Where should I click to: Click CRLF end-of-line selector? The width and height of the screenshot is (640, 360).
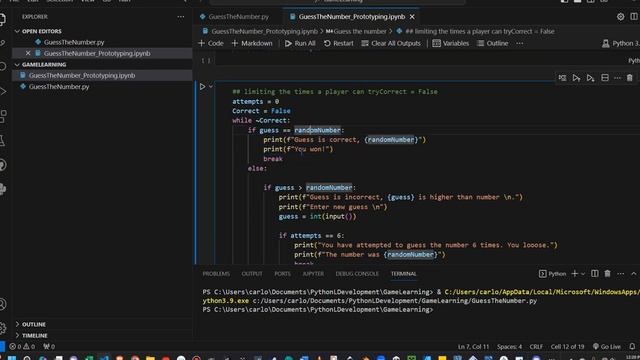pyautogui.click(x=536, y=347)
